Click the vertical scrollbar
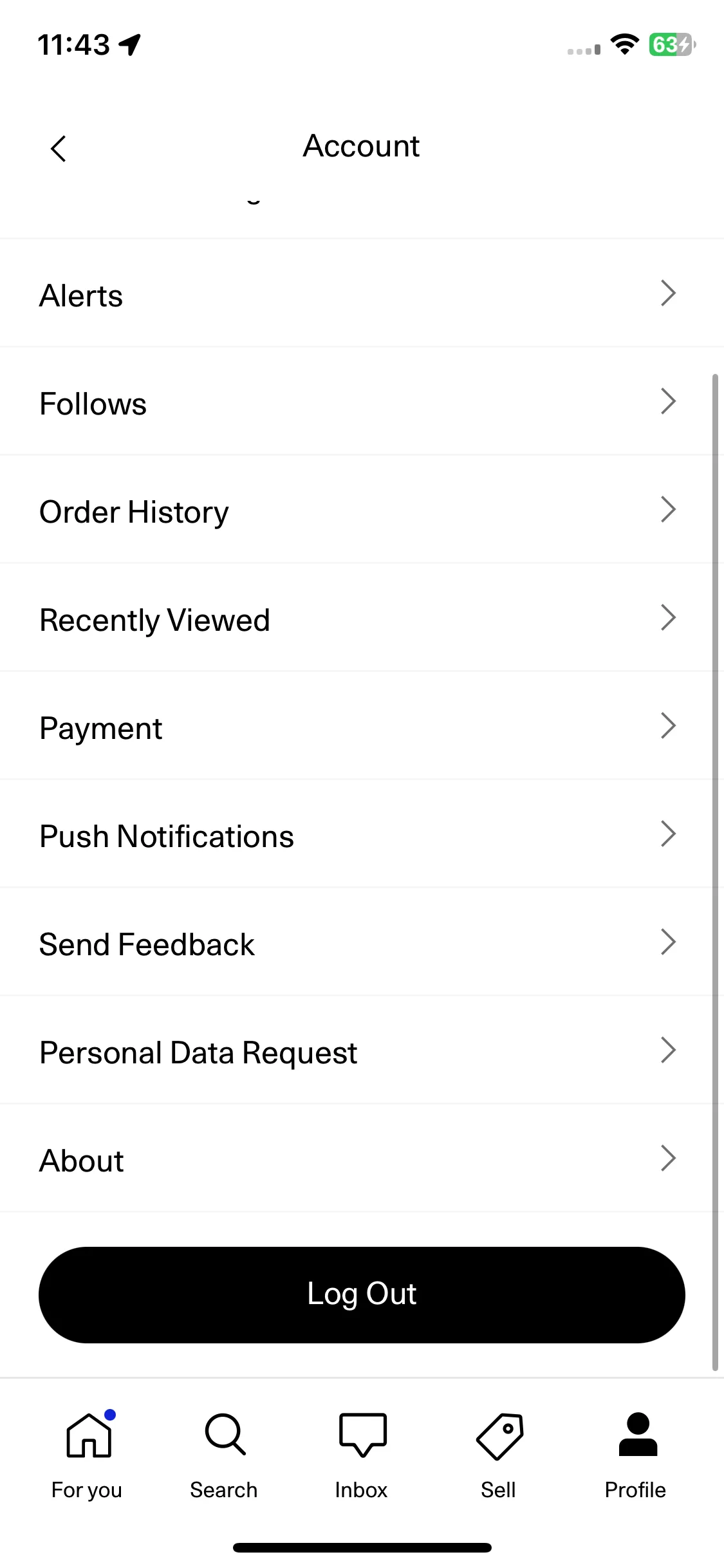The height and width of the screenshot is (1568, 724). pyautogui.click(x=715, y=872)
